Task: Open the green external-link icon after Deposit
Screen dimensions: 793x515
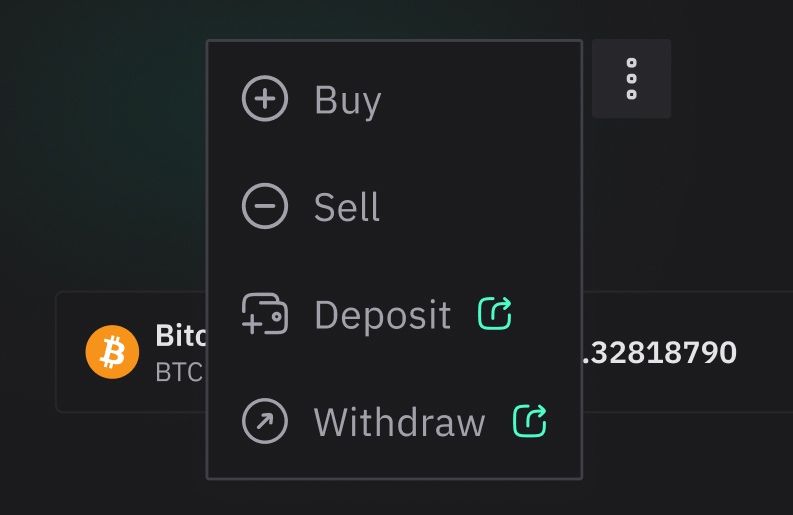Action: pyautogui.click(x=495, y=313)
